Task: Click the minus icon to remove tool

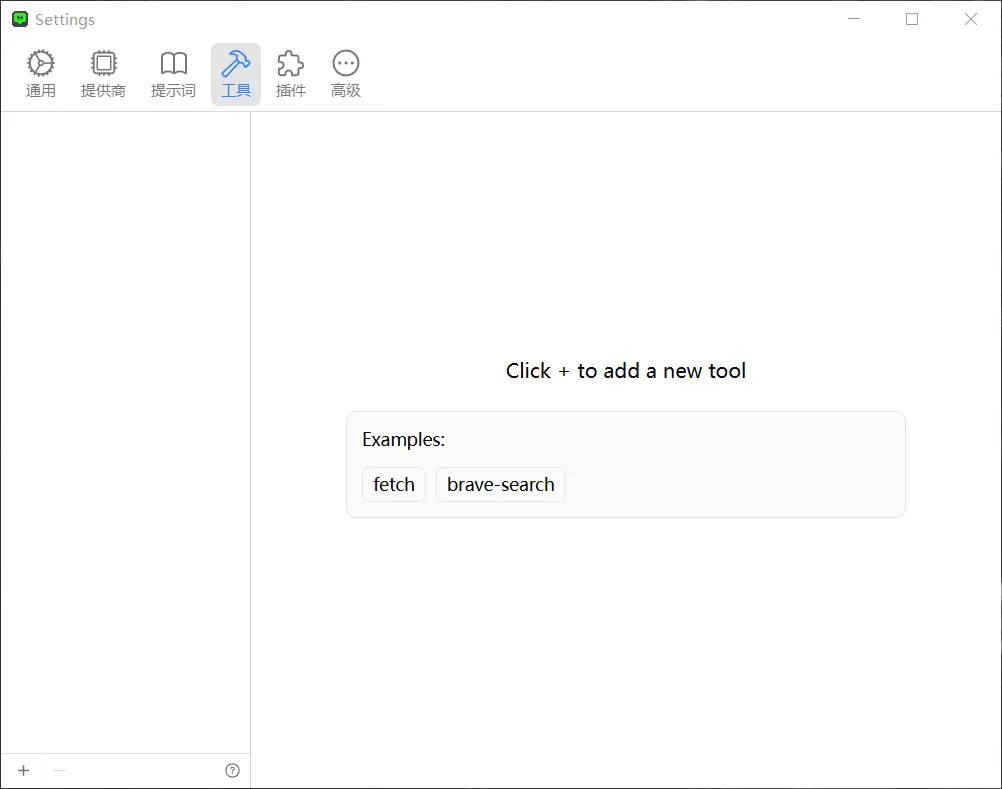Action: pos(59,771)
